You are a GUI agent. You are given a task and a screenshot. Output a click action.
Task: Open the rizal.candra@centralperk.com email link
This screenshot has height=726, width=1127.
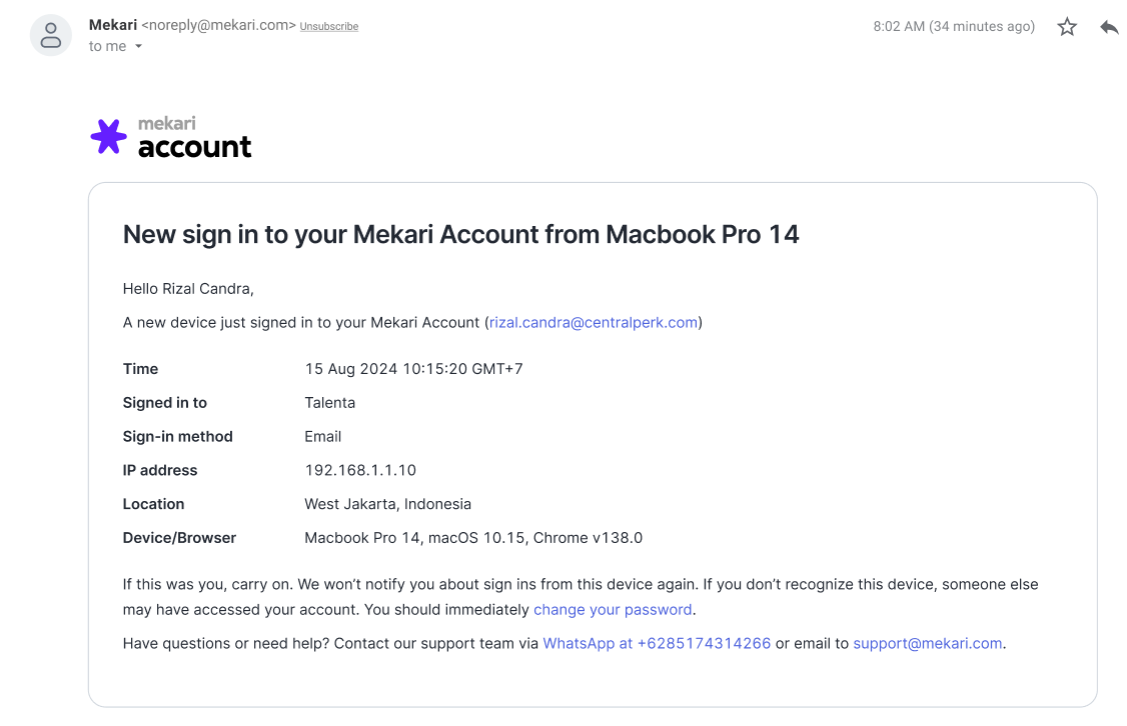[593, 322]
